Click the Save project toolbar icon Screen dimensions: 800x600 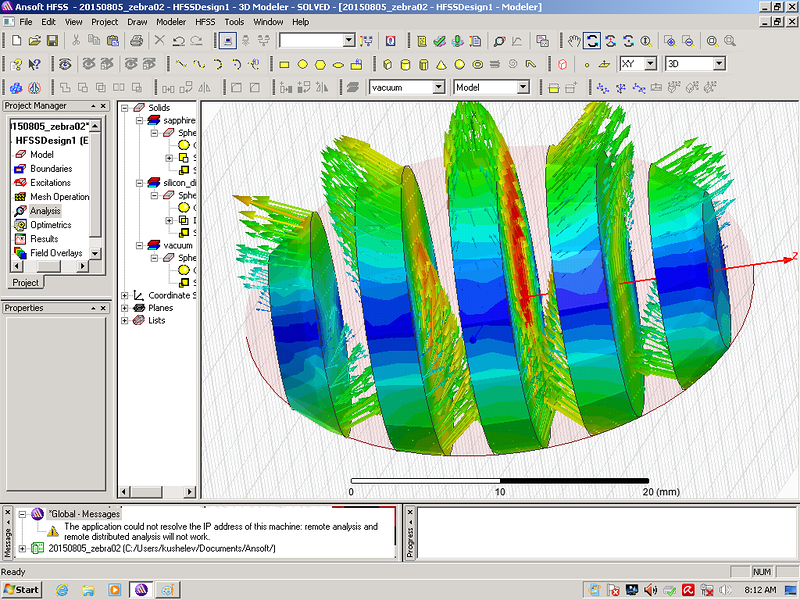51,41
